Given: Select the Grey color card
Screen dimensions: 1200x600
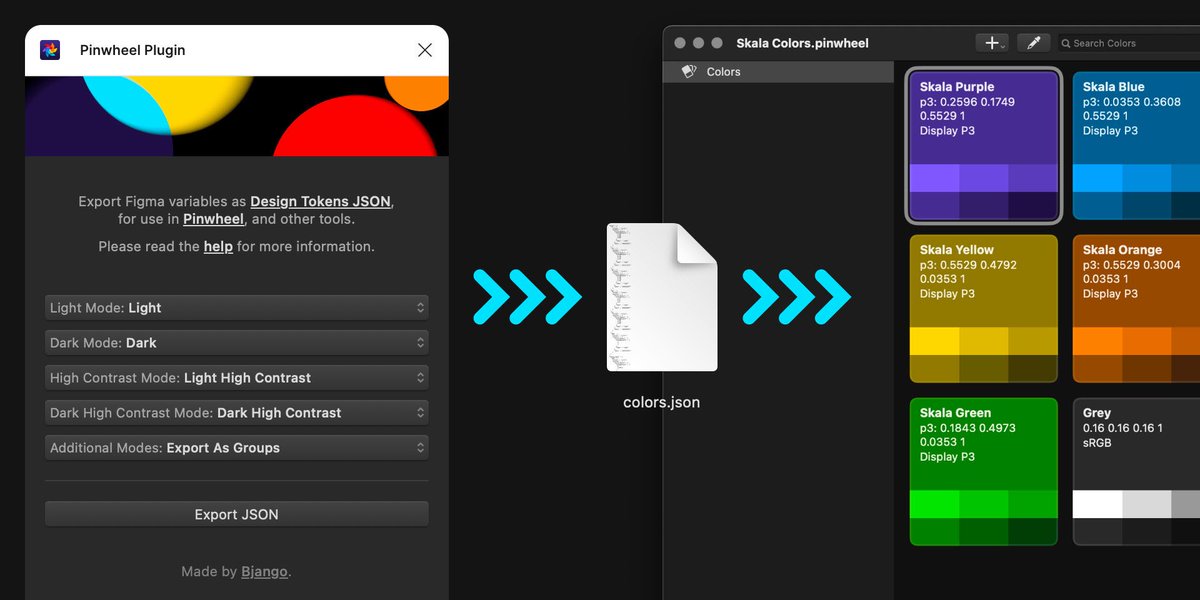Looking at the screenshot, I should [1137, 471].
